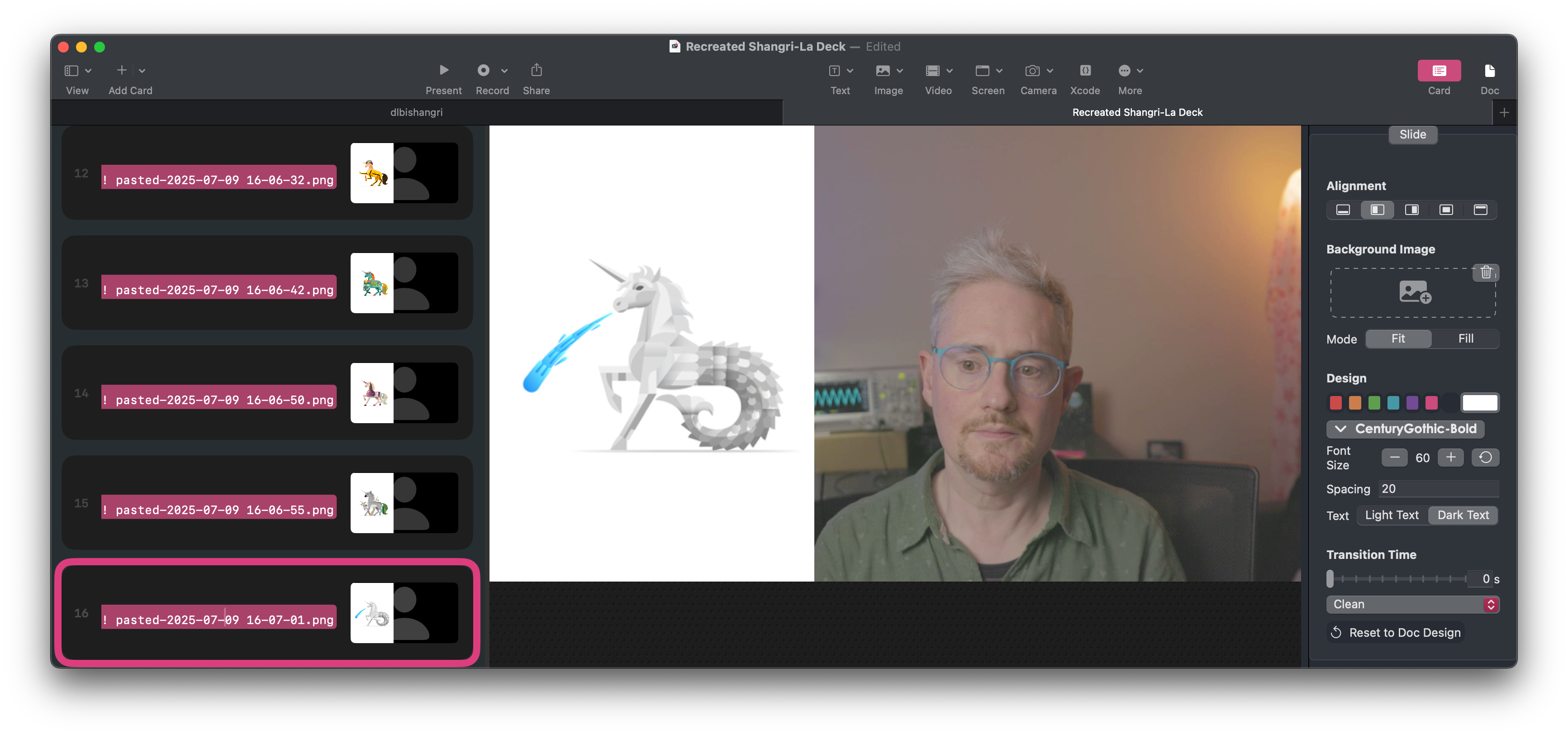Screen dimensions: 1568x735
Task: Pick the green design color swatch
Action: point(1374,402)
